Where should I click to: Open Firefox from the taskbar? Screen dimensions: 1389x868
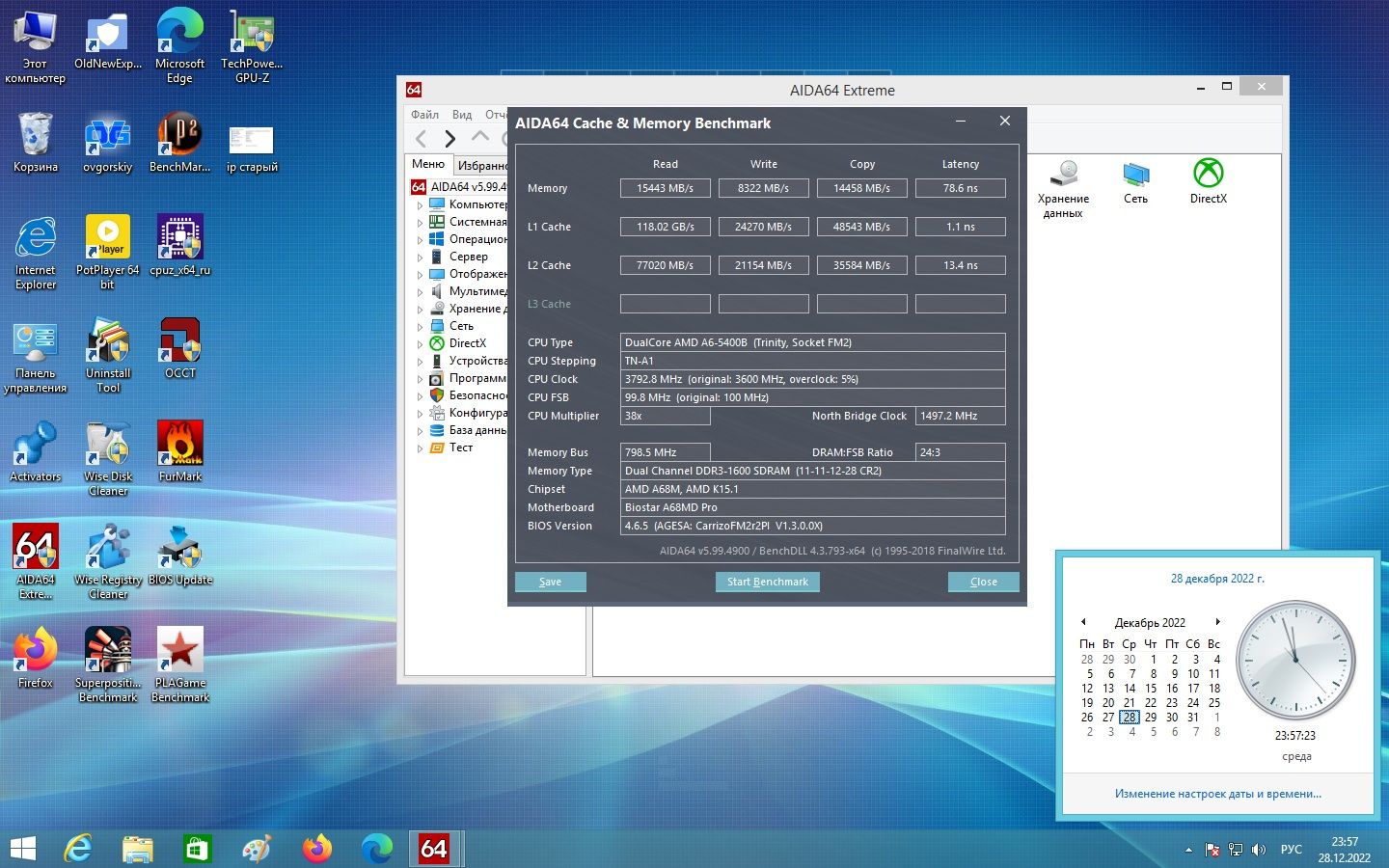point(316,849)
